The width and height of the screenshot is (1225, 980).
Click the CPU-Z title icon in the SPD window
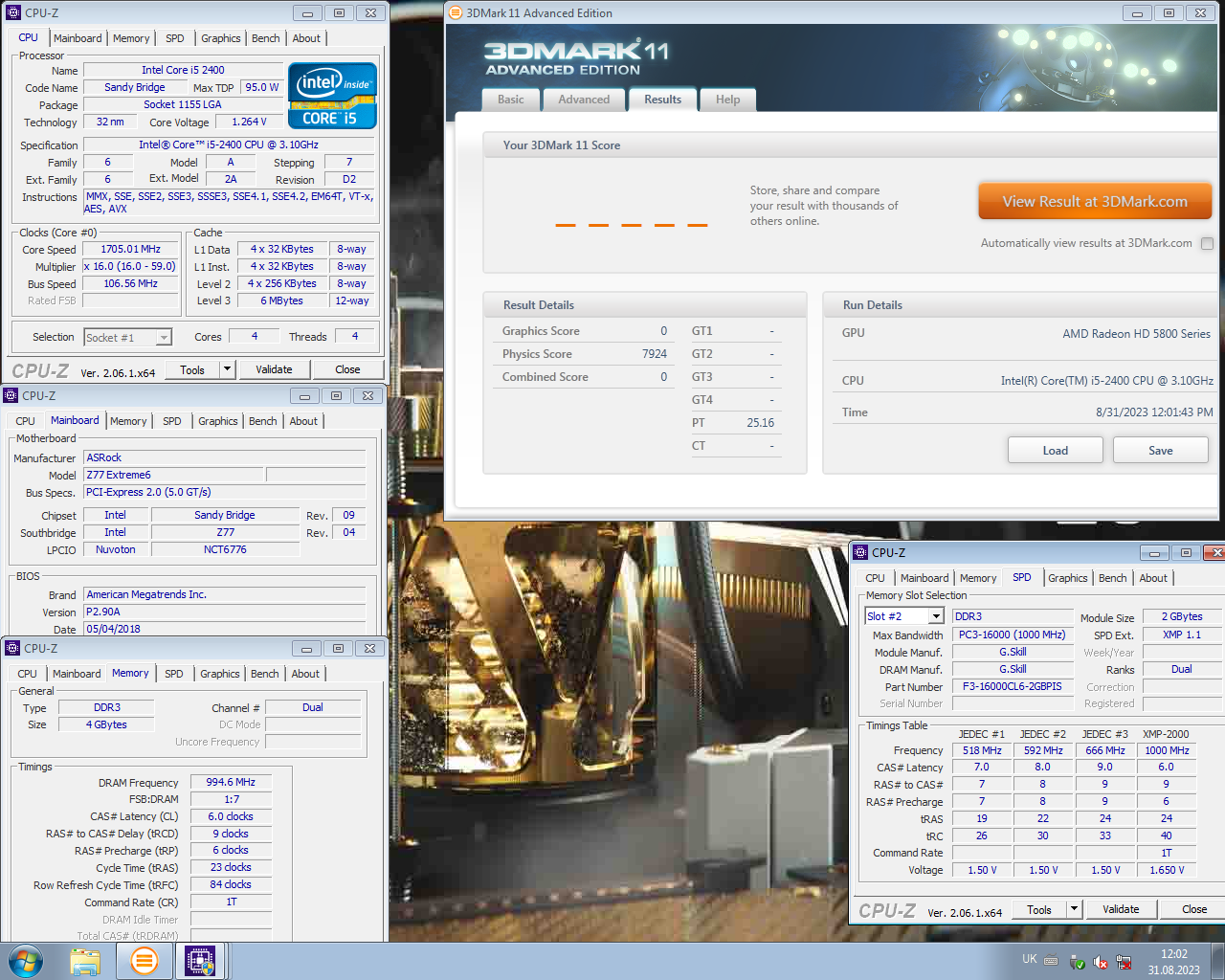(x=859, y=552)
